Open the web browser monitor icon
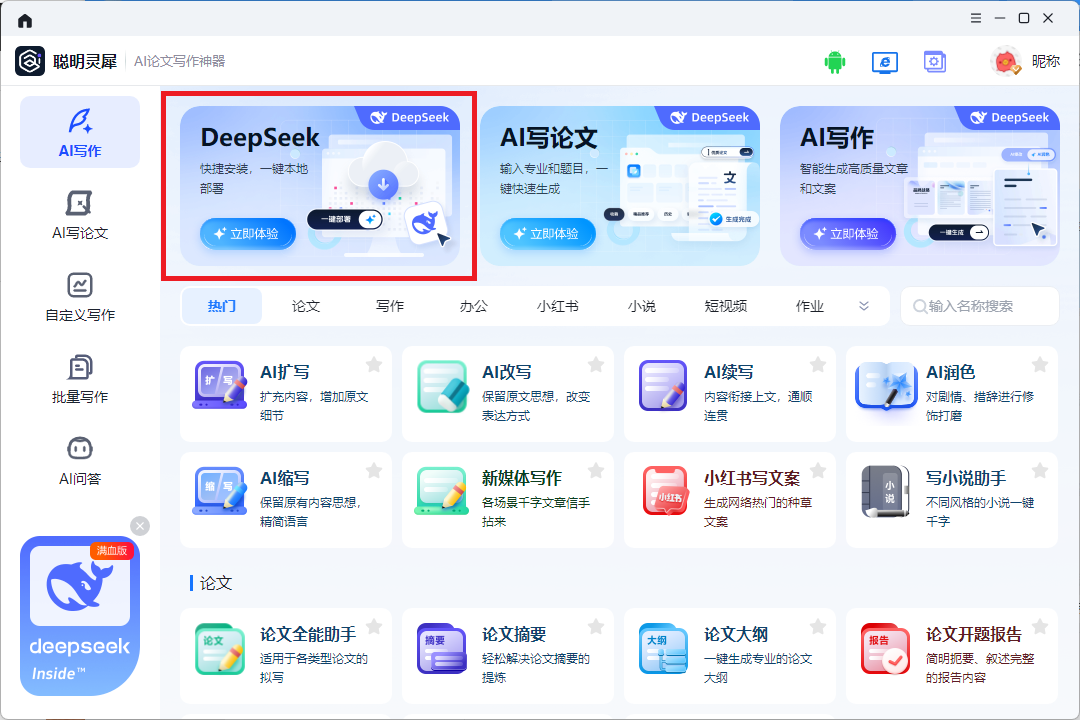Viewport: 1080px width, 720px height. click(884, 62)
